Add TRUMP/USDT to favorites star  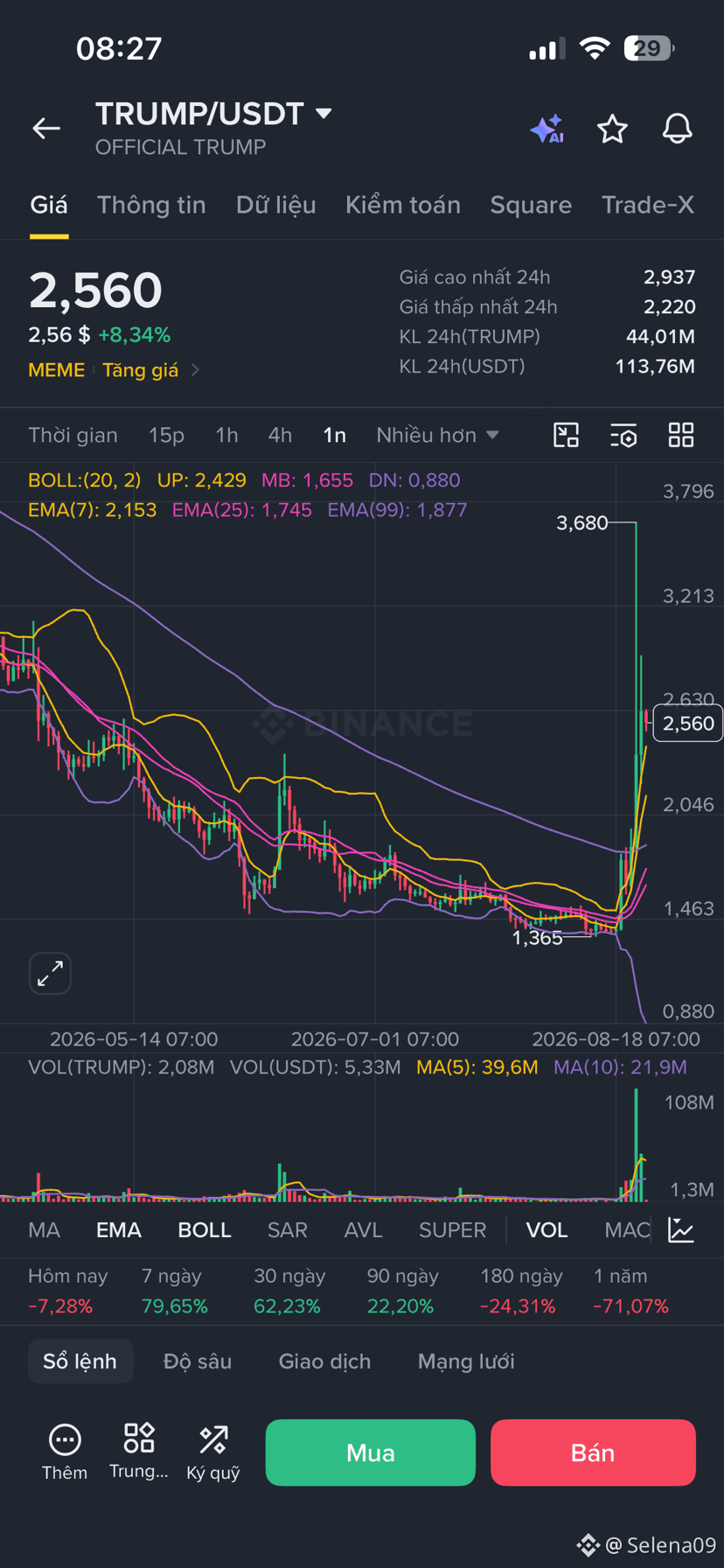click(612, 129)
